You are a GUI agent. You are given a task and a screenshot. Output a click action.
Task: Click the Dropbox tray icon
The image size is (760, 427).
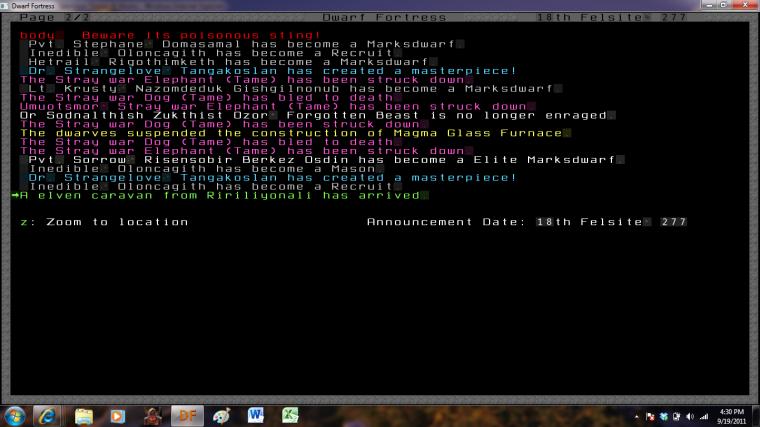664,417
